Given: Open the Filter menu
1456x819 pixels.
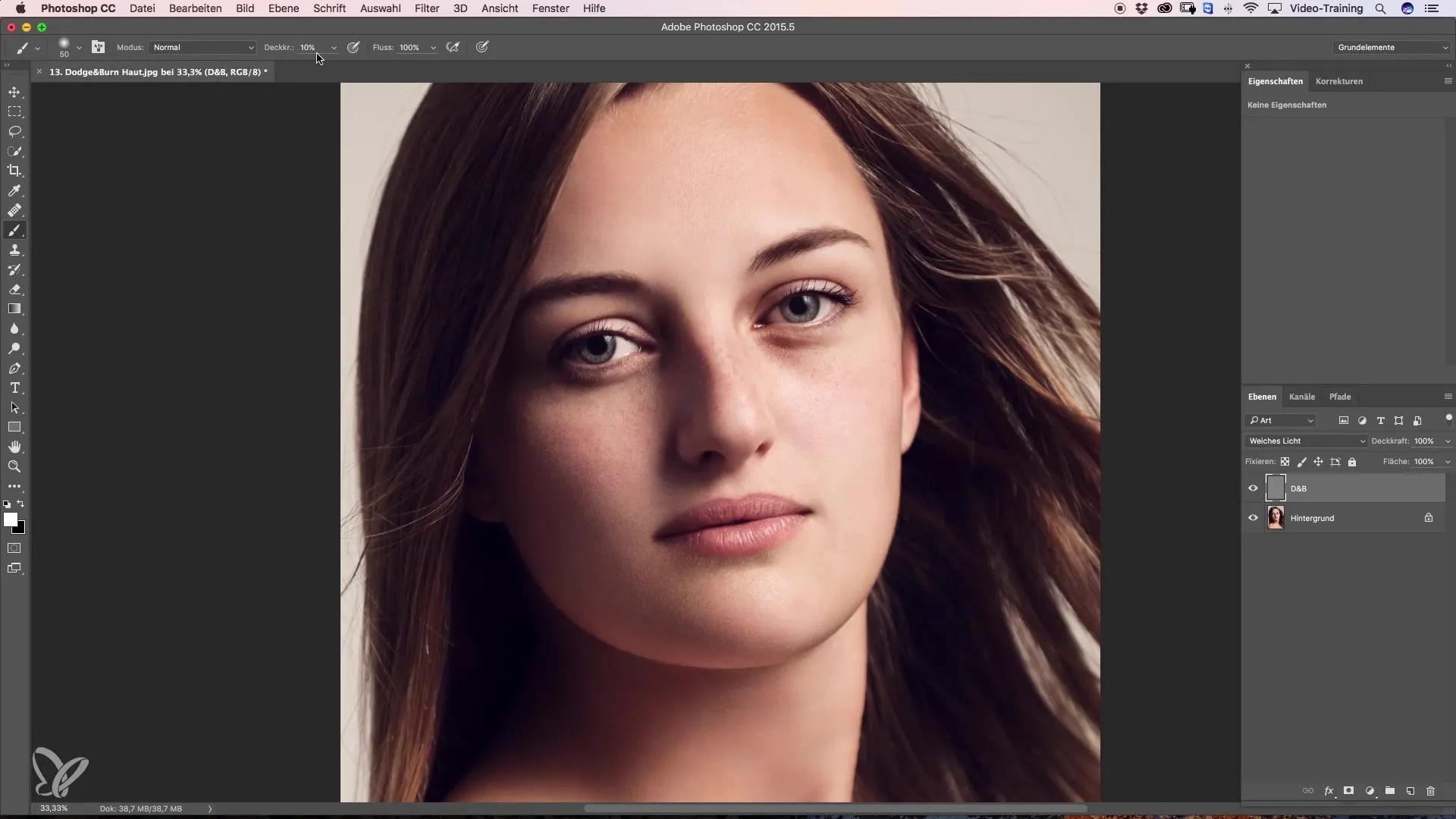Looking at the screenshot, I should (x=427, y=8).
